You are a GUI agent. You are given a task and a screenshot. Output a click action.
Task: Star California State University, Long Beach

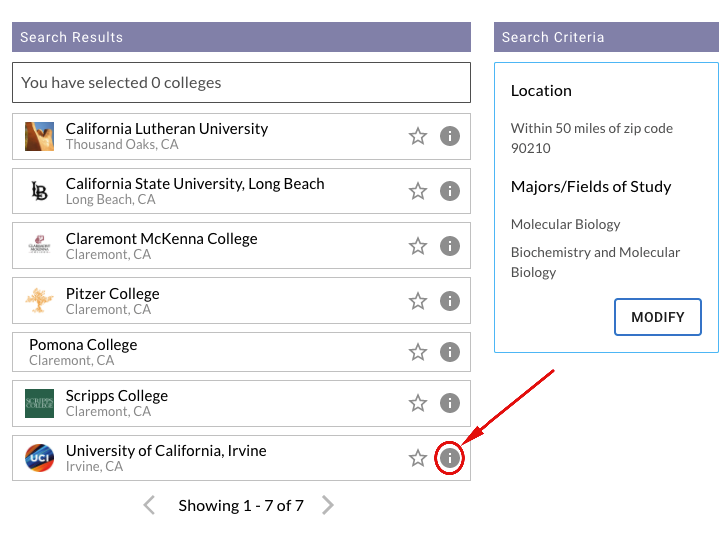[418, 191]
